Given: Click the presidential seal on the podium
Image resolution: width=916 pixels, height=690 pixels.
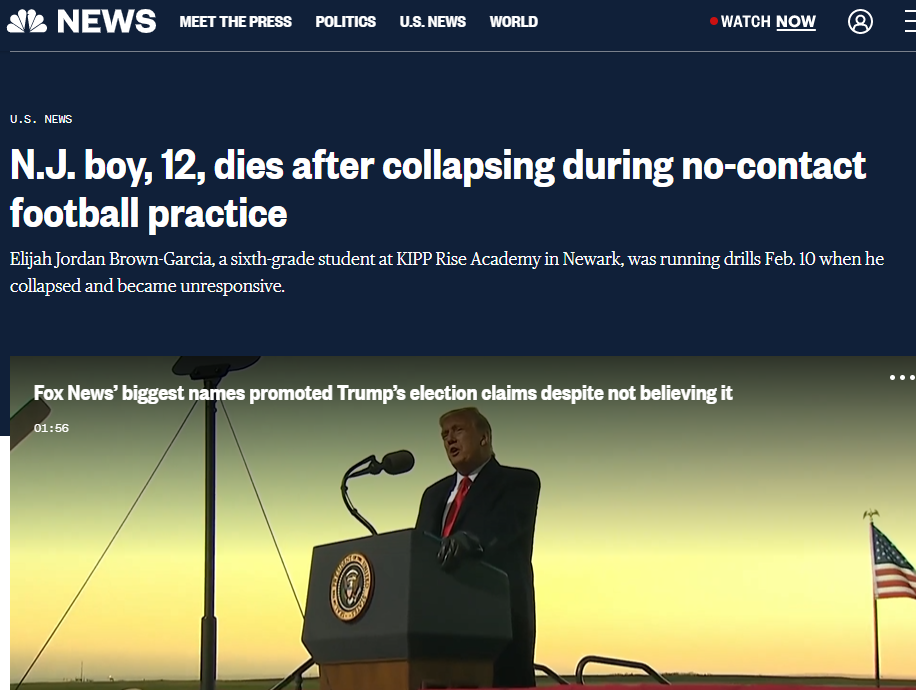Looking at the screenshot, I should [352, 587].
